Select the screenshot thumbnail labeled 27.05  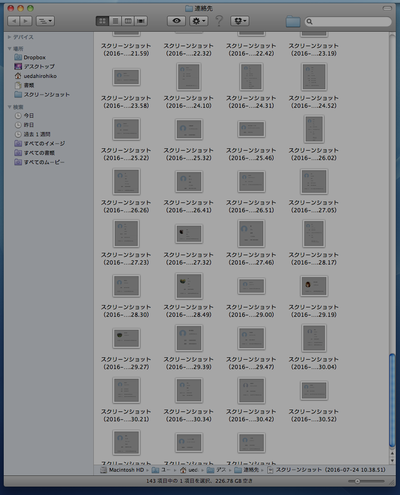(x=314, y=181)
